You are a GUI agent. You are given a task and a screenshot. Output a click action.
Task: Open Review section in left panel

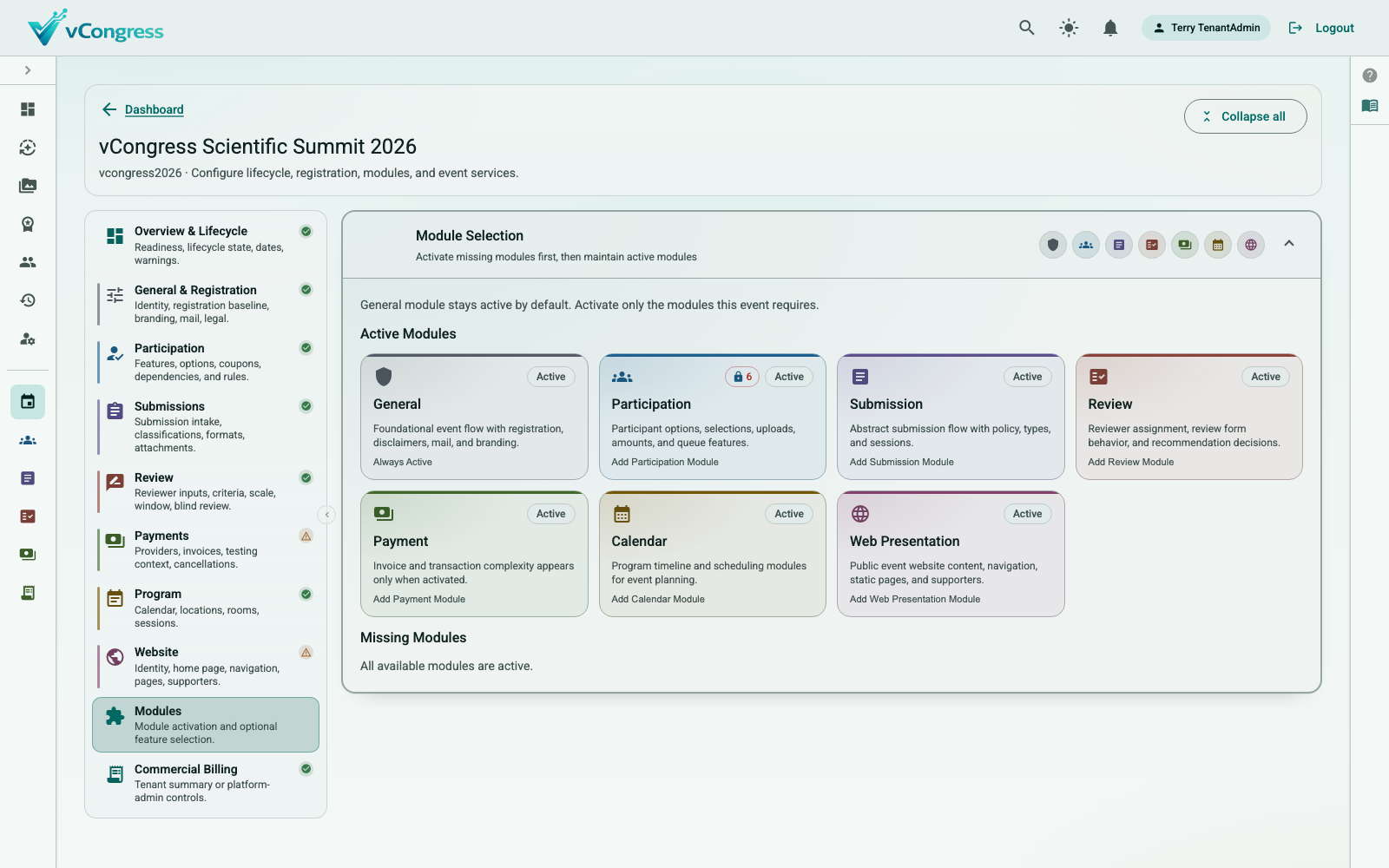coord(206,491)
